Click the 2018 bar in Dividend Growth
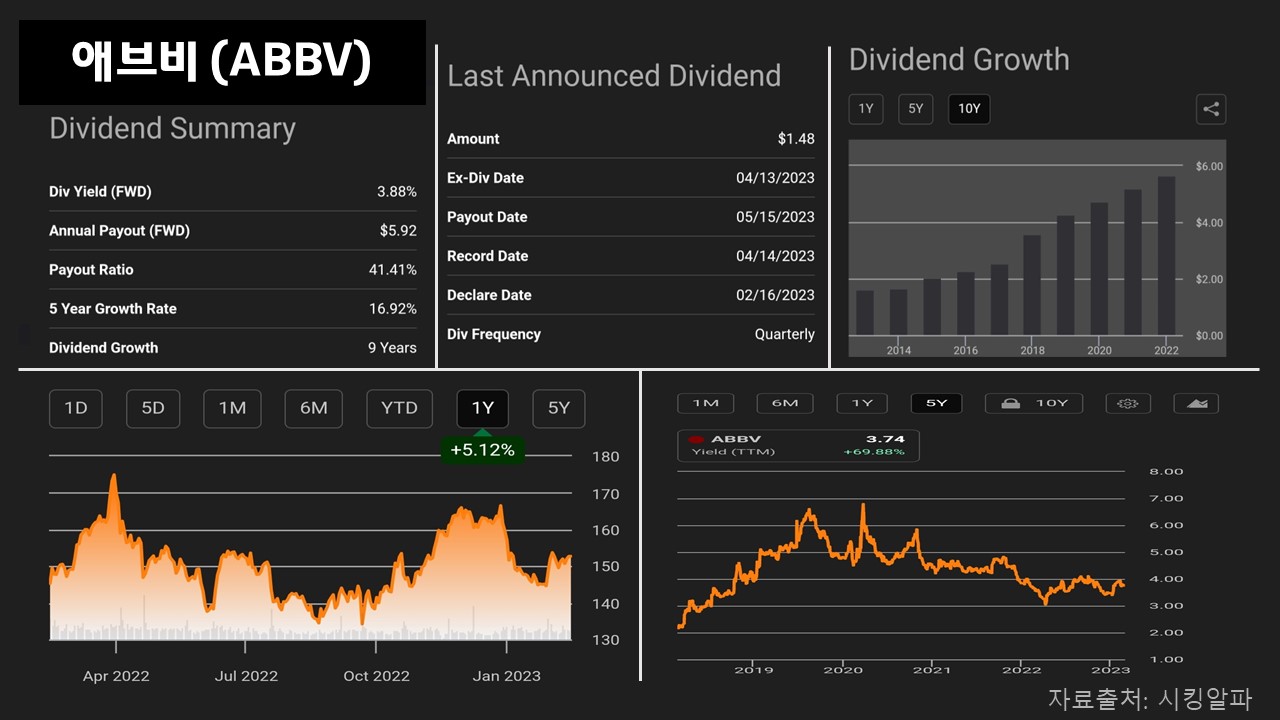The height and width of the screenshot is (720, 1280). pos(1032,285)
